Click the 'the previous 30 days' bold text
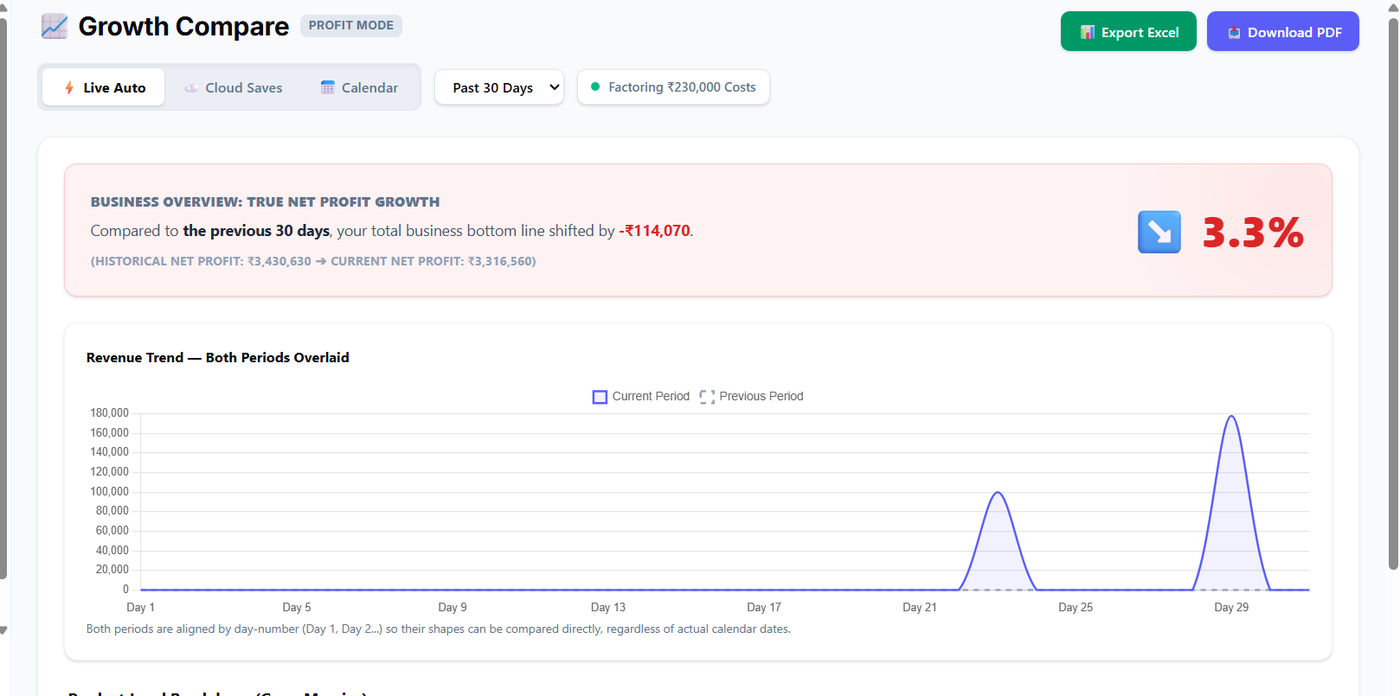The image size is (1400, 696). (256, 231)
